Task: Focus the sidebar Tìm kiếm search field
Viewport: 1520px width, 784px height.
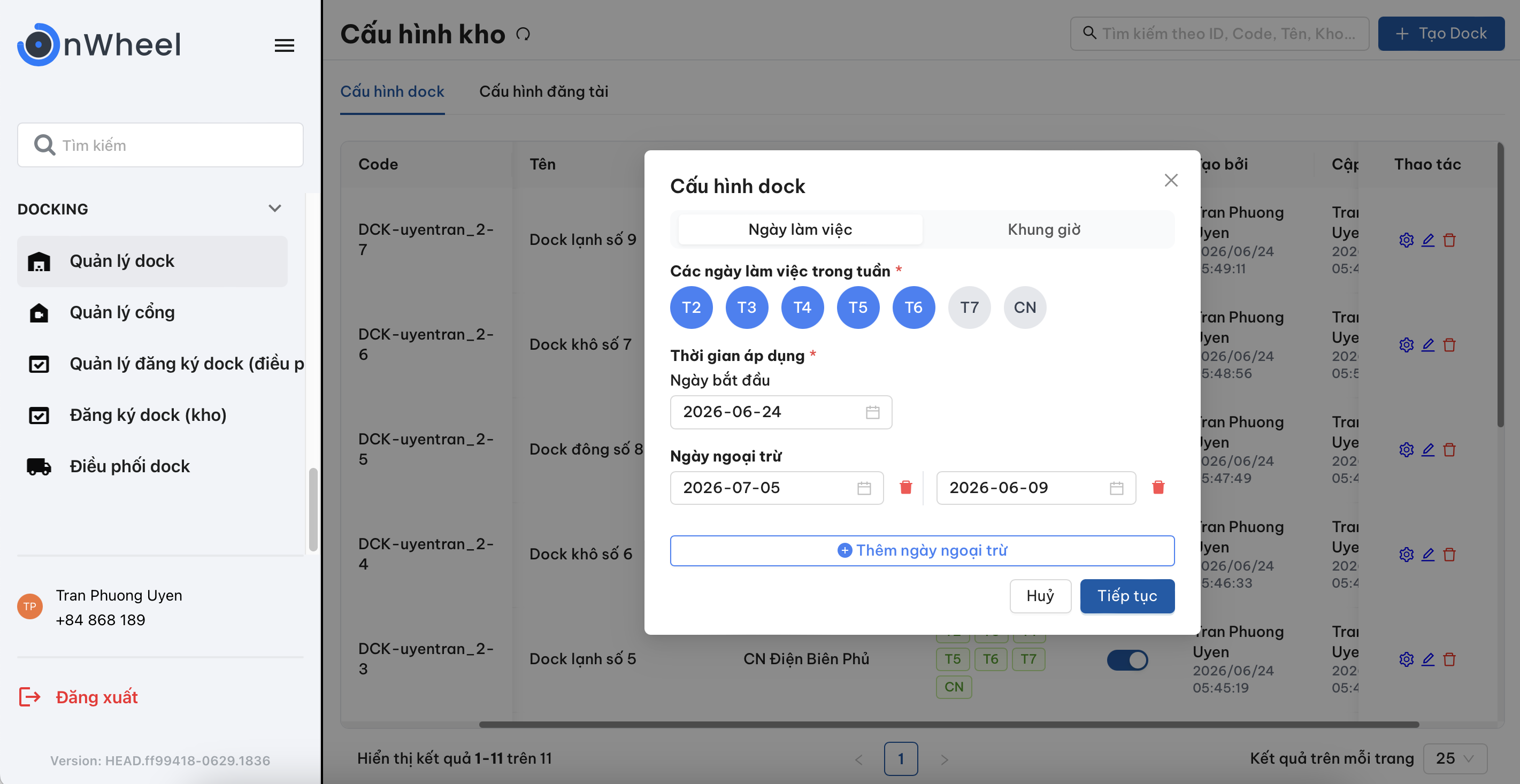Action: (x=160, y=145)
